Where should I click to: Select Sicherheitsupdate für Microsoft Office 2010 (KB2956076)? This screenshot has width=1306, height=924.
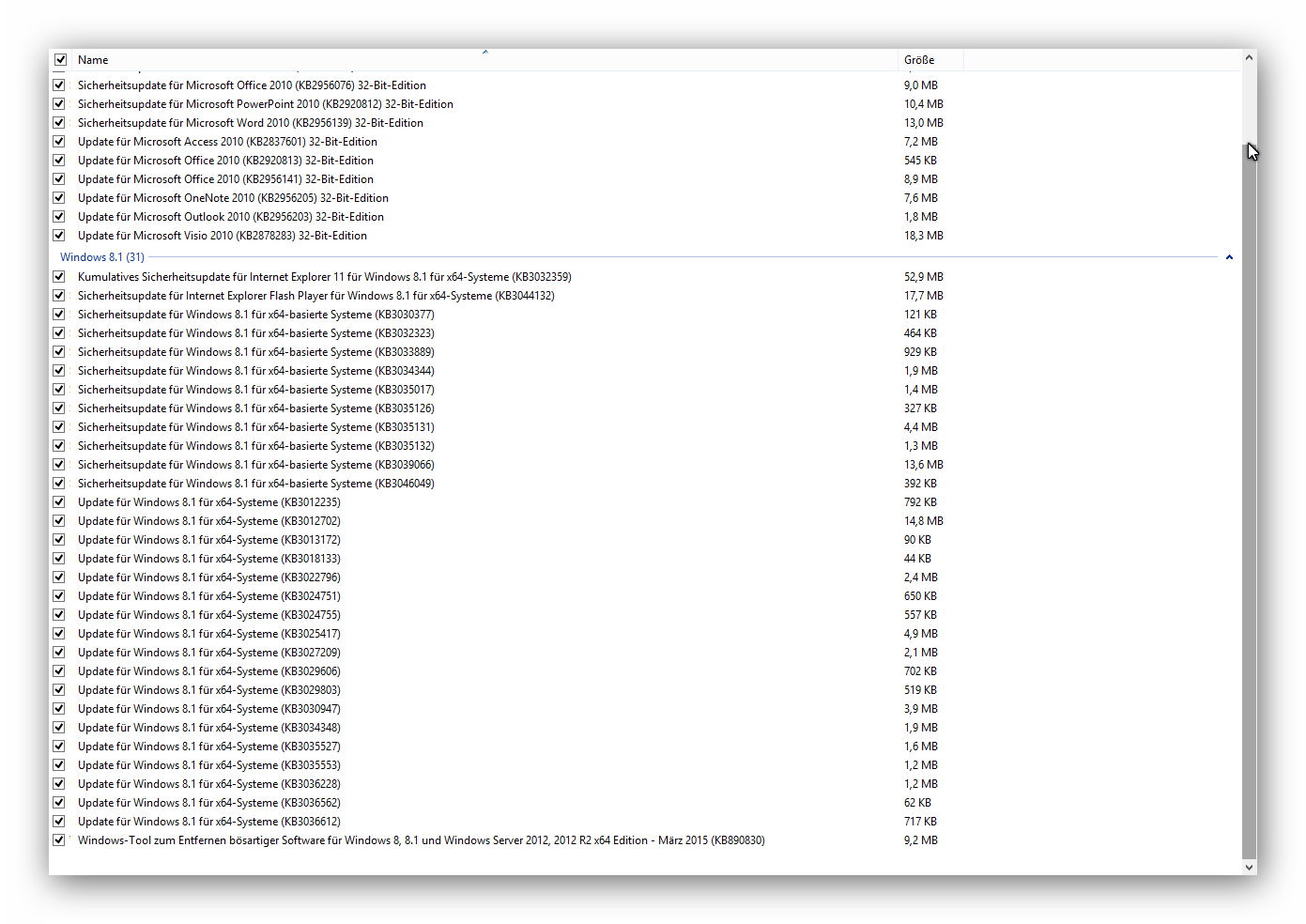point(252,85)
